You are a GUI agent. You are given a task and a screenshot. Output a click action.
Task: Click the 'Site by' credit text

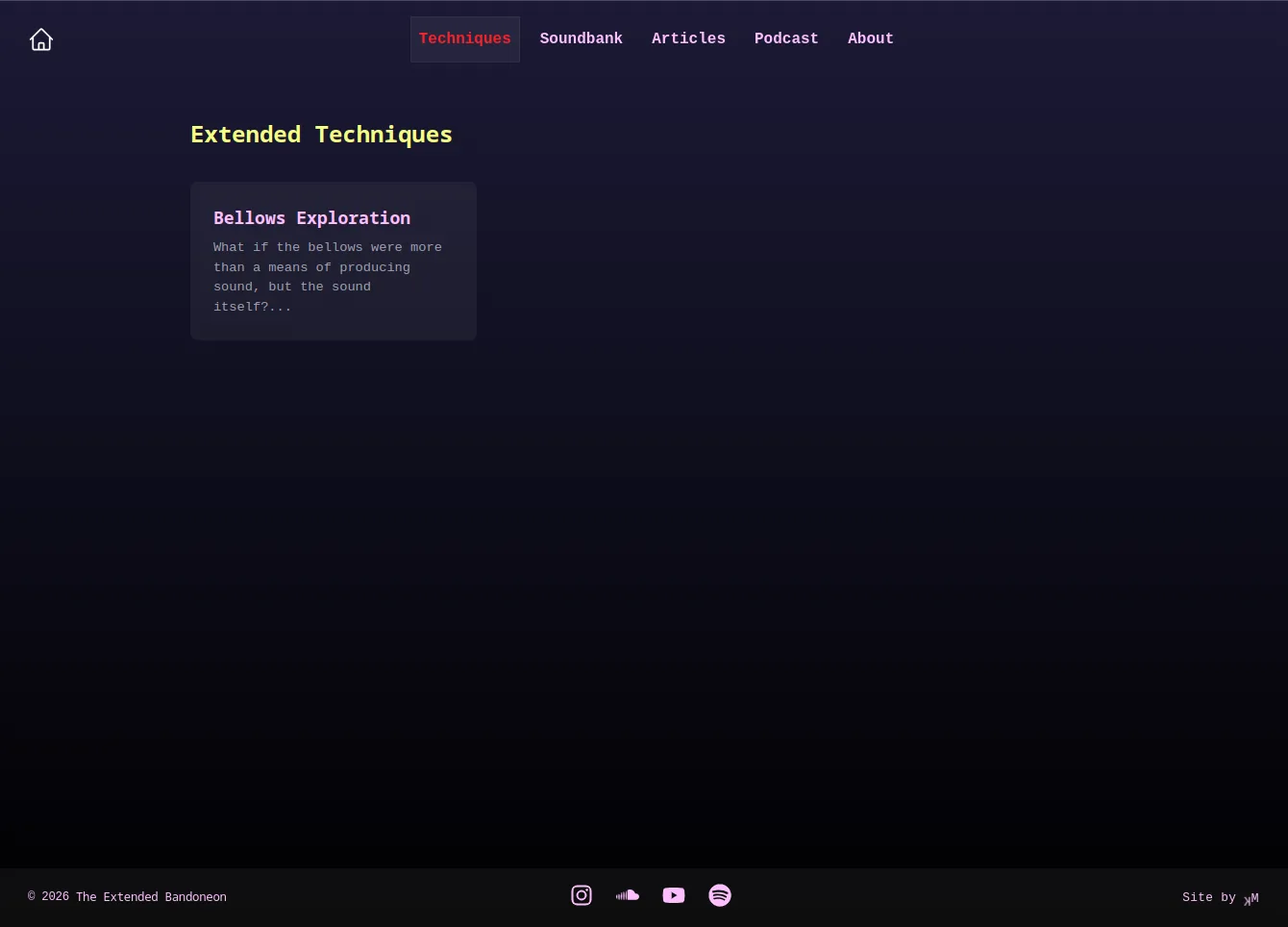1208,897
